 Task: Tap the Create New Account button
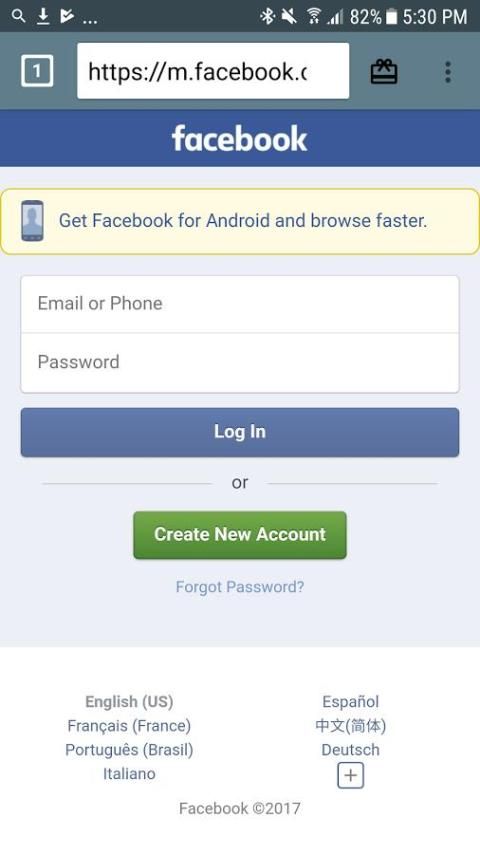(240, 535)
